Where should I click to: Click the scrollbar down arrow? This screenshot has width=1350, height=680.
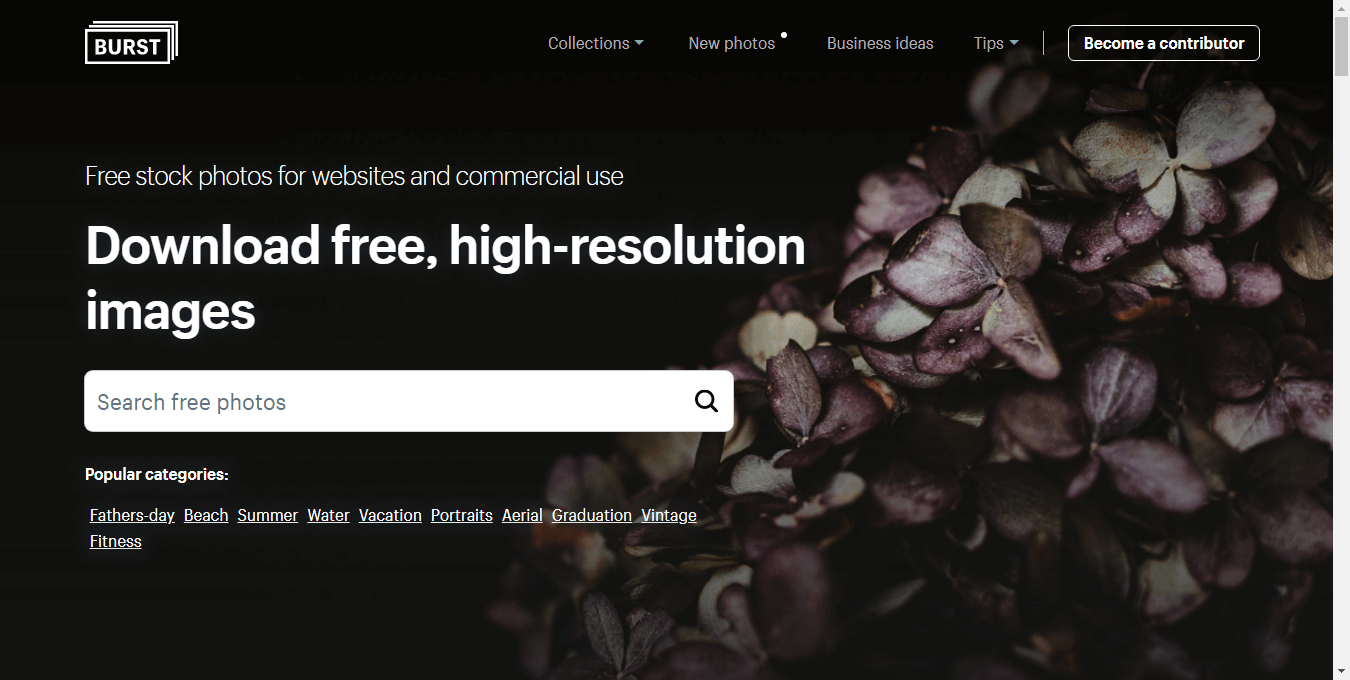(1341, 670)
